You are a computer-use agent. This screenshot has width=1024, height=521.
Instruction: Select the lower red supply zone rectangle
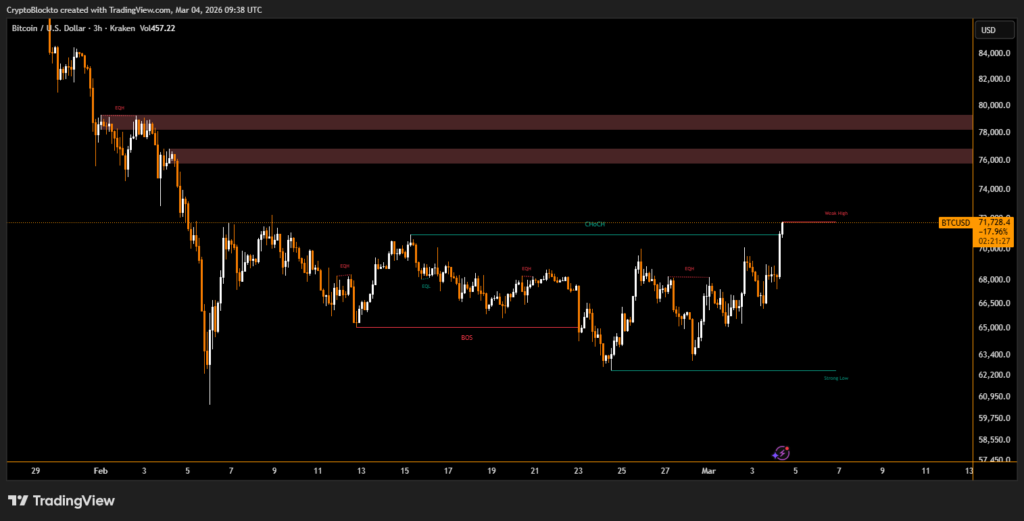click(560, 156)
